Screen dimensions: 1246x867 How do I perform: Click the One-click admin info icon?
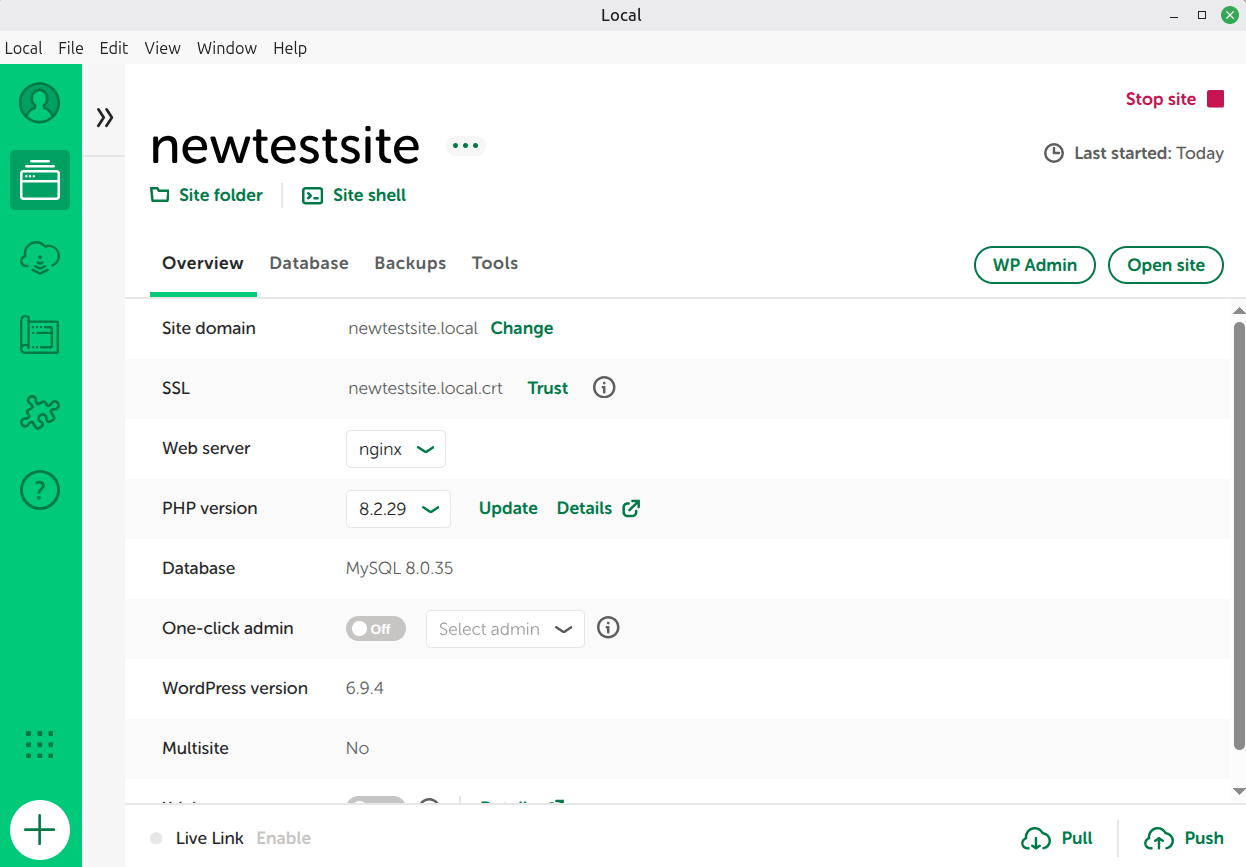pos(608,628)
